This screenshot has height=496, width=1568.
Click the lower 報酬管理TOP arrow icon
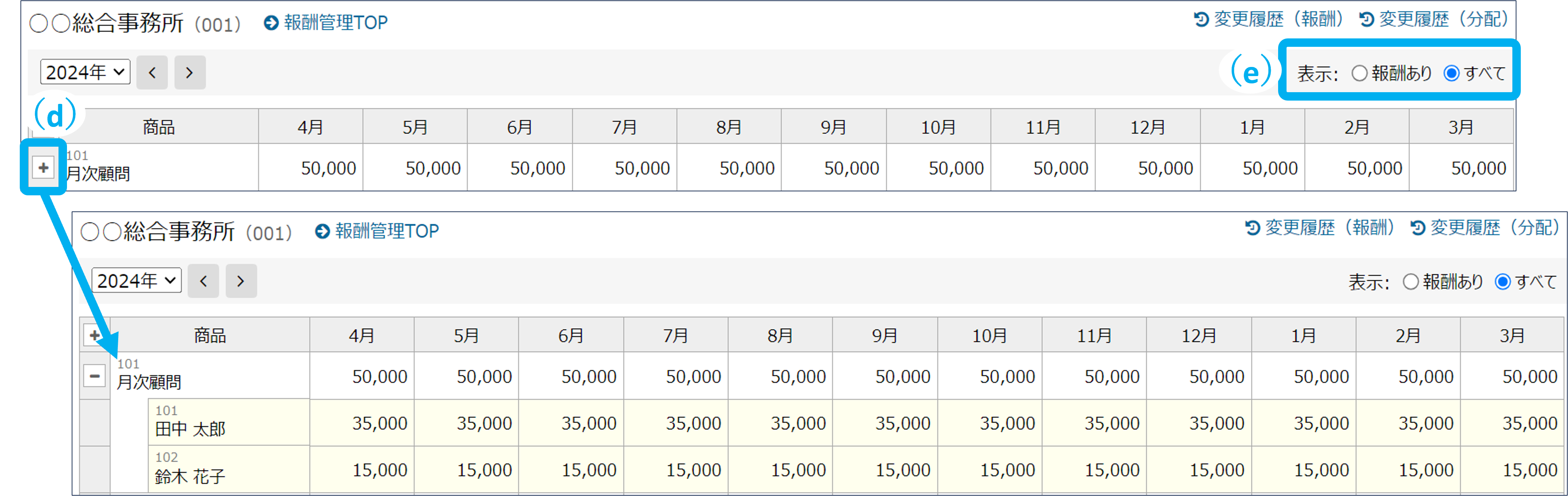tap(322, 231)
